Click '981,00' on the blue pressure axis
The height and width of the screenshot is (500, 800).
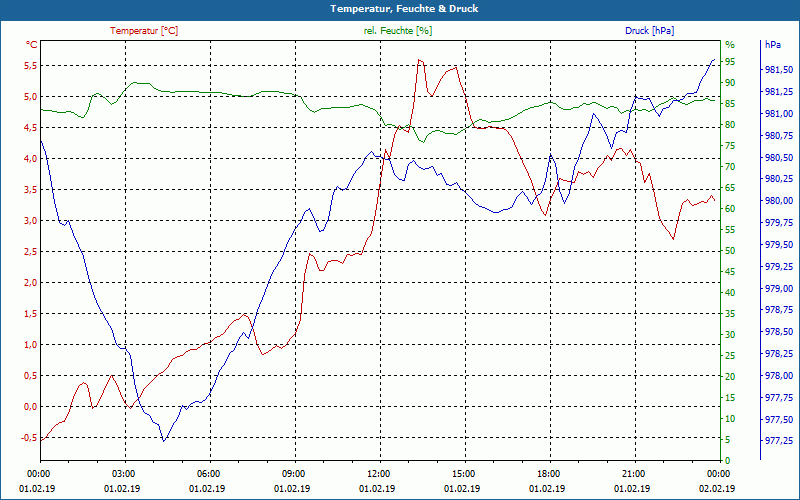pyautogui.click(x=779, y=114)
